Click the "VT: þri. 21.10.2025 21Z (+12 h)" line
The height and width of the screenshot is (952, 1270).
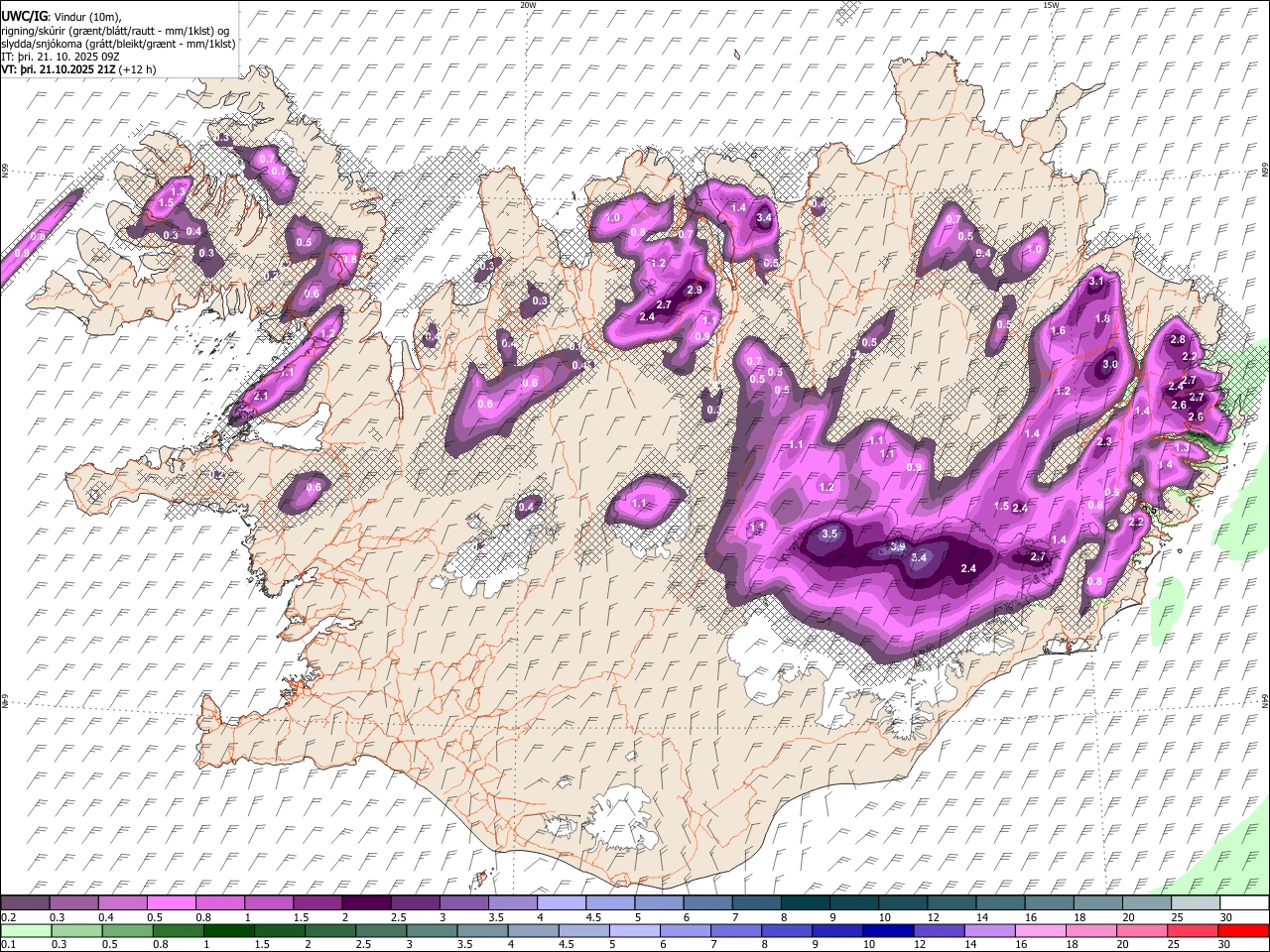tap(78, 69)
